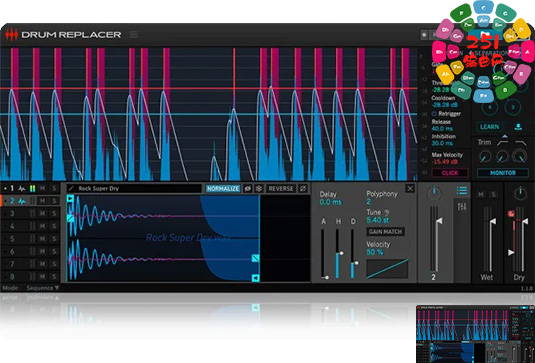Screen dimensions: 535x363
Task: Toggle the CLICK button
Action: tap(450, 173)
